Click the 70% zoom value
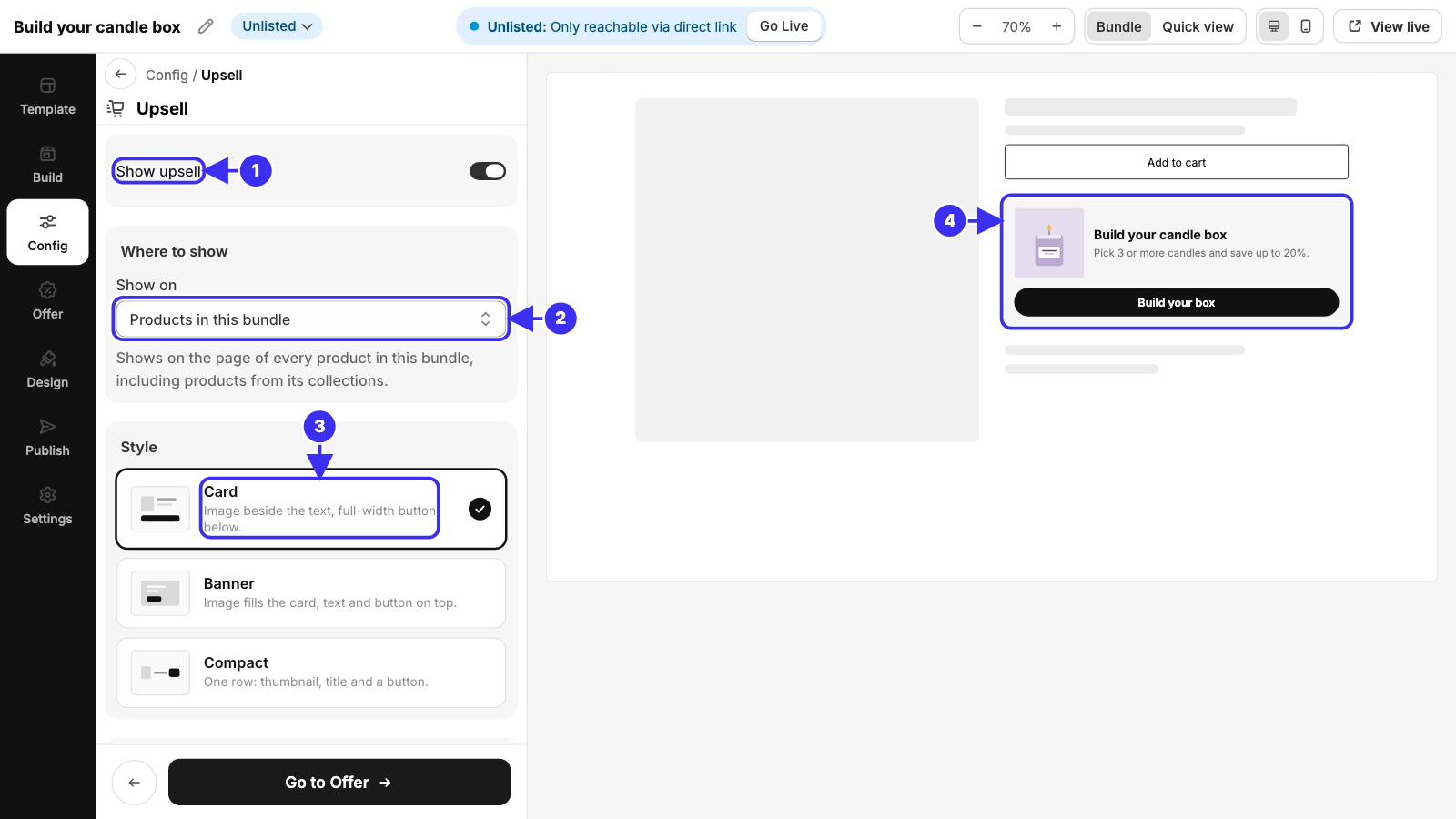This screenshot has width=1456, height=819. [x=1016, y=26]
